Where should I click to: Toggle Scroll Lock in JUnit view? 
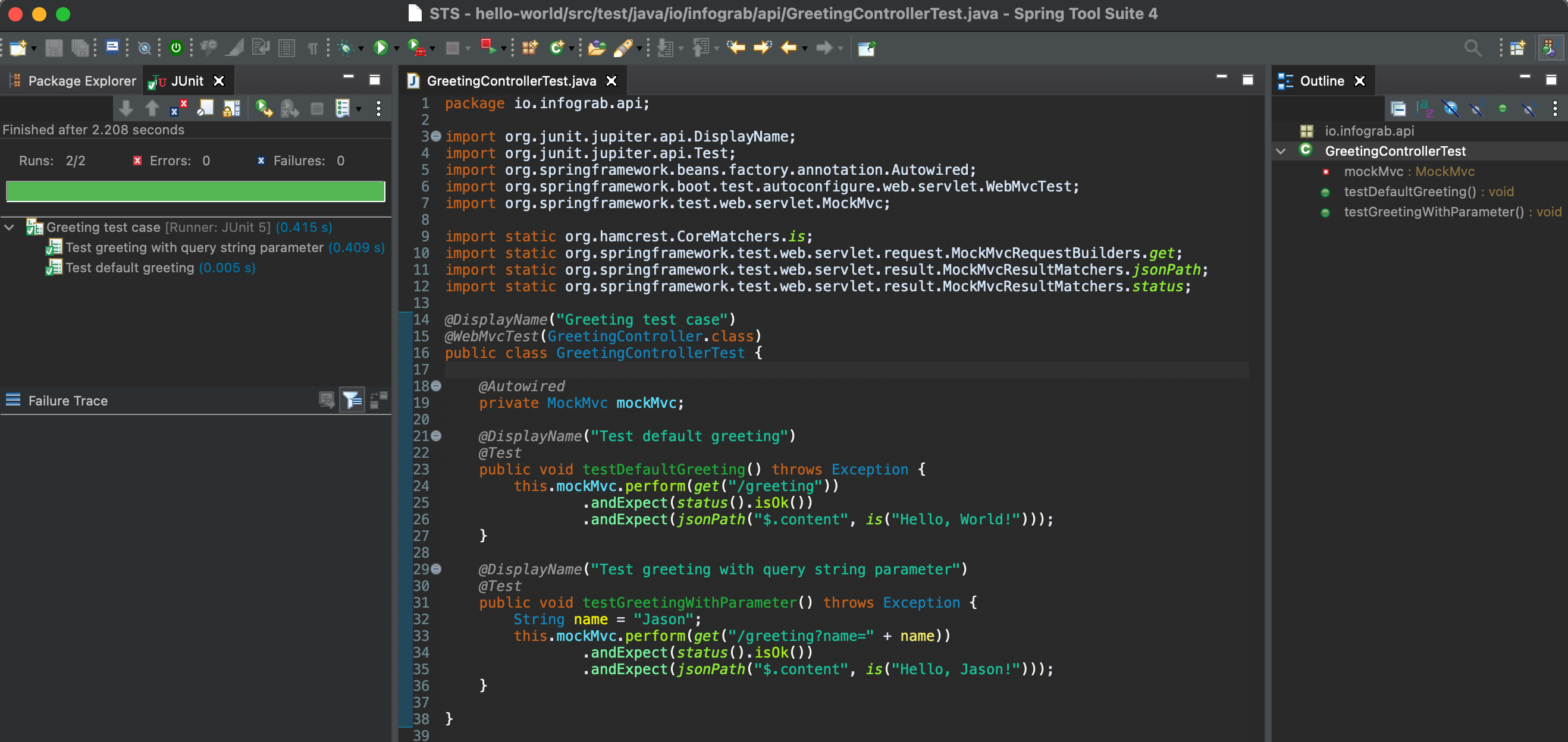(x=232, y=109)
